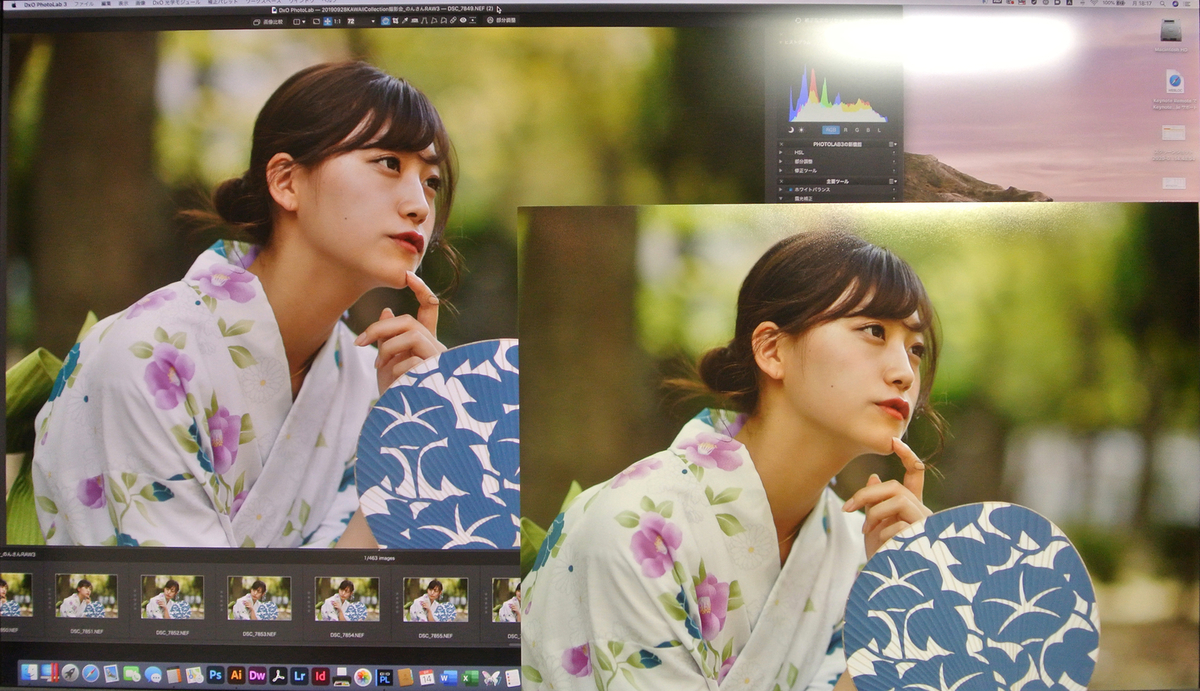Open the 主要ツール palette menu icon
Viewport: 1200px width, 691px height.
tap(892, 181)
